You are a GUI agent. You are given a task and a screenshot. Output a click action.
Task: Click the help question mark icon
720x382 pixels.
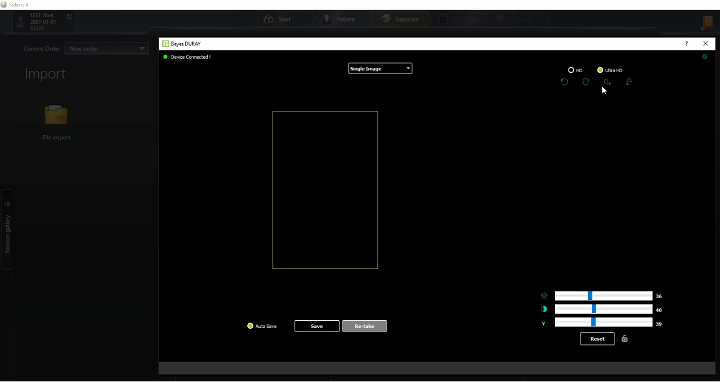pyautogui.click(x=686, y=44)
